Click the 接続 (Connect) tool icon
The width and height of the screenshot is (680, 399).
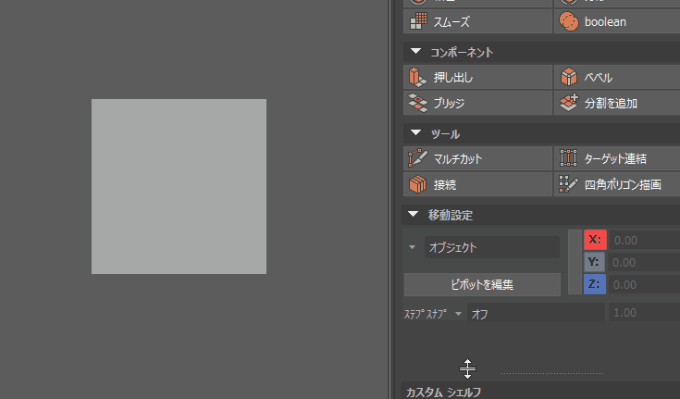click(418, 184)
